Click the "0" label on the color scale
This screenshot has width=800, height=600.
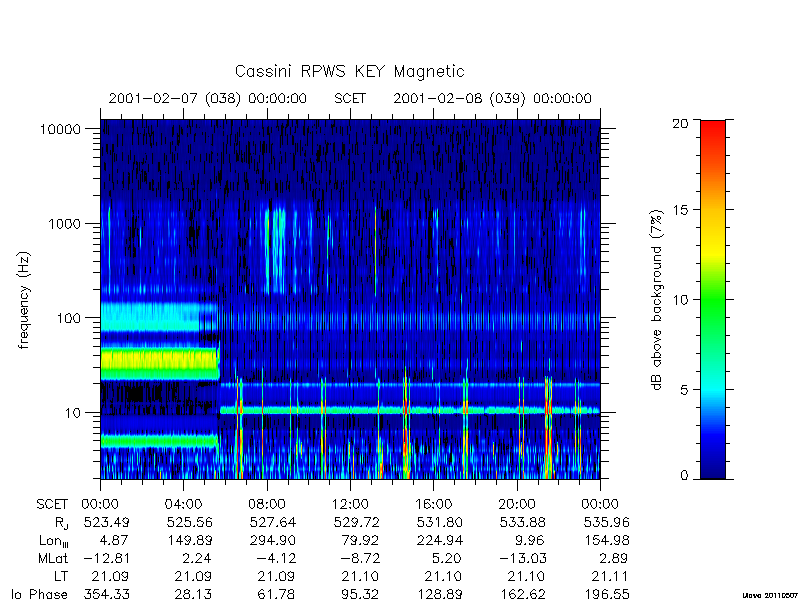point(684,476)
